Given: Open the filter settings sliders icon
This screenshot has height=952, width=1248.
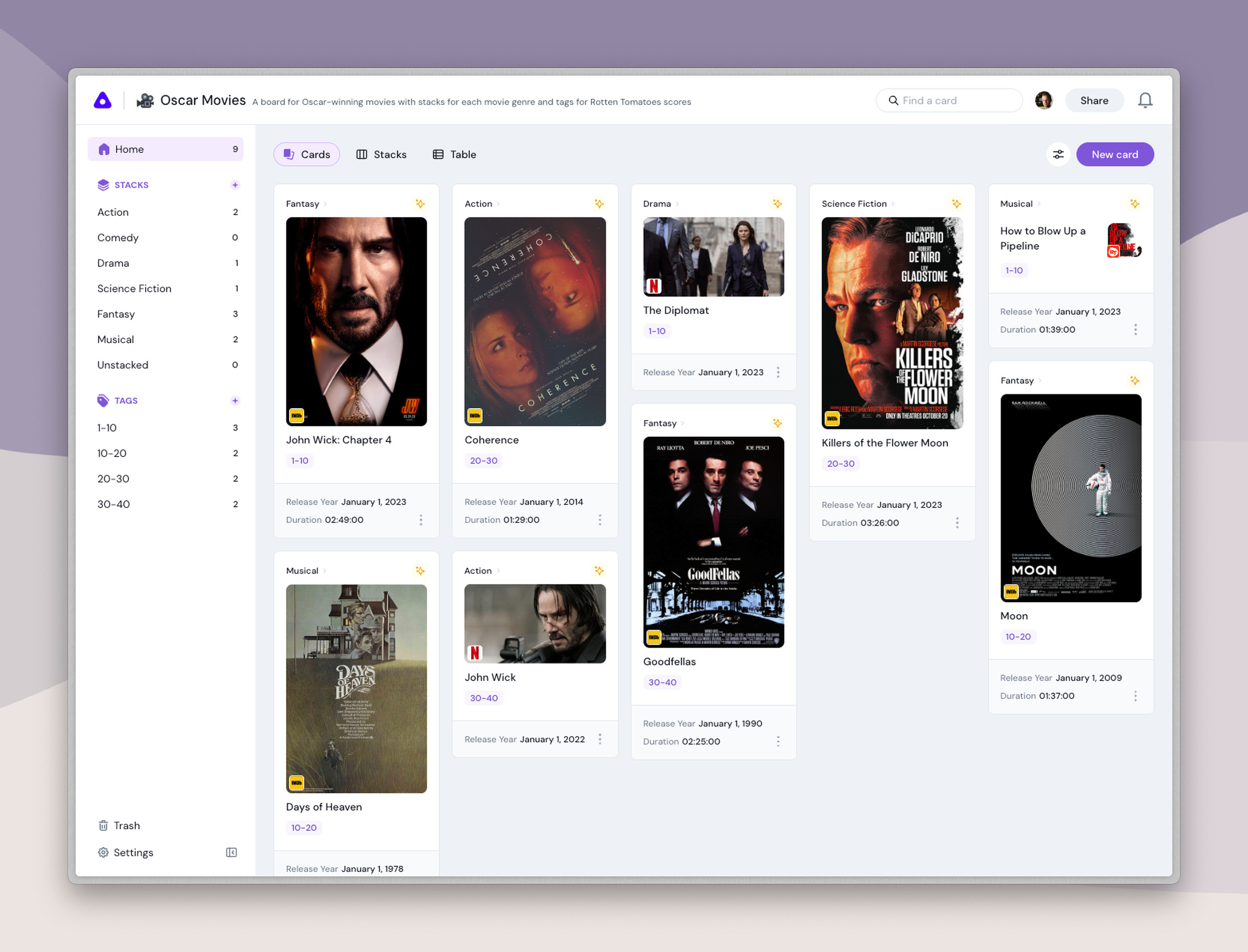Looking at the screenshot, I should (x=1058, y=154).
